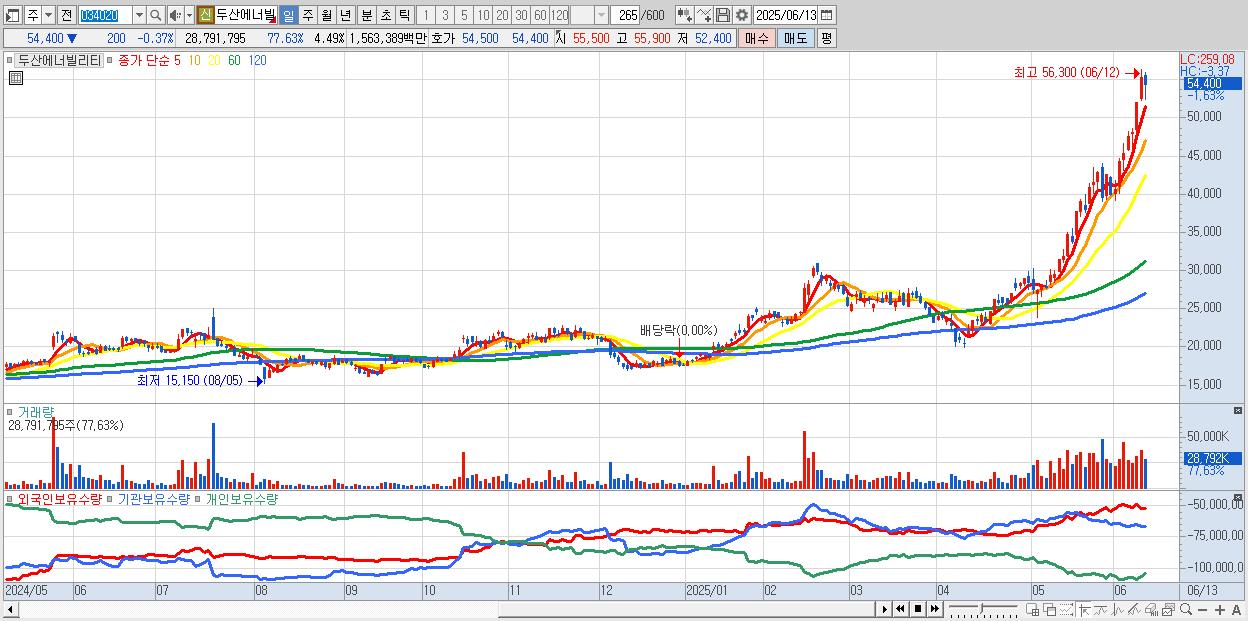Click the 두산에너빌리티 chart label button
Viewport: 1248px width, 621px height.
click(x=59, y=61)
